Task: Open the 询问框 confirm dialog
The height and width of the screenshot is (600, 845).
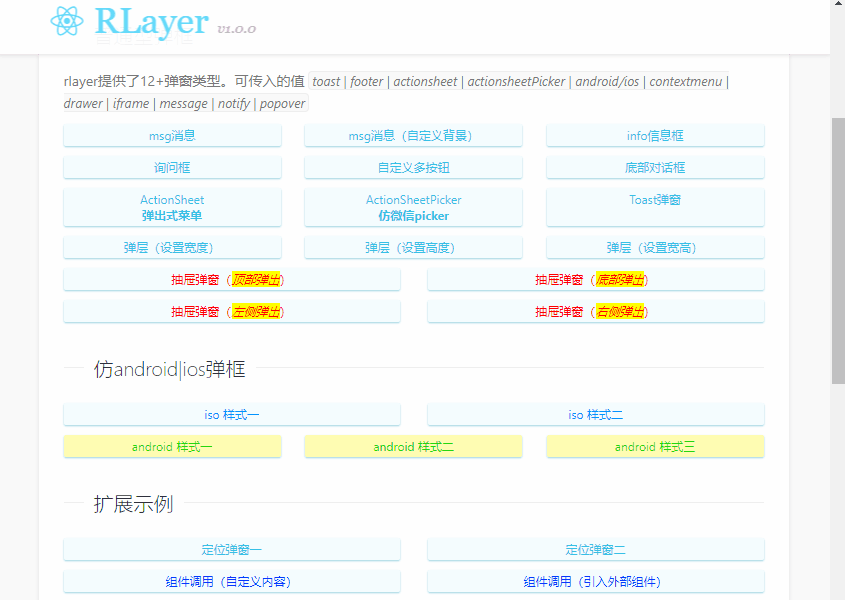Action: [x=172, y=167]
